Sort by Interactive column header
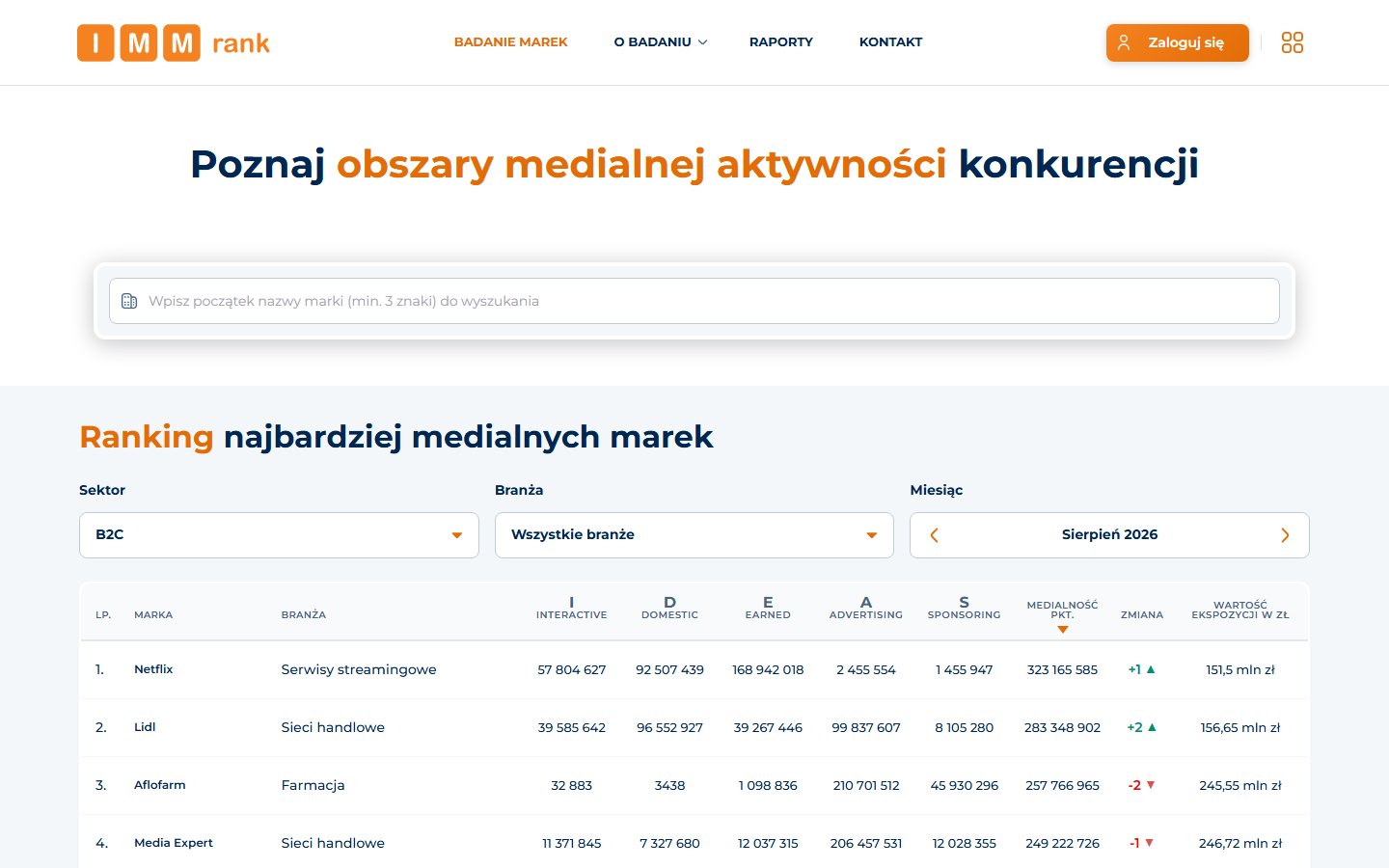 572,609
